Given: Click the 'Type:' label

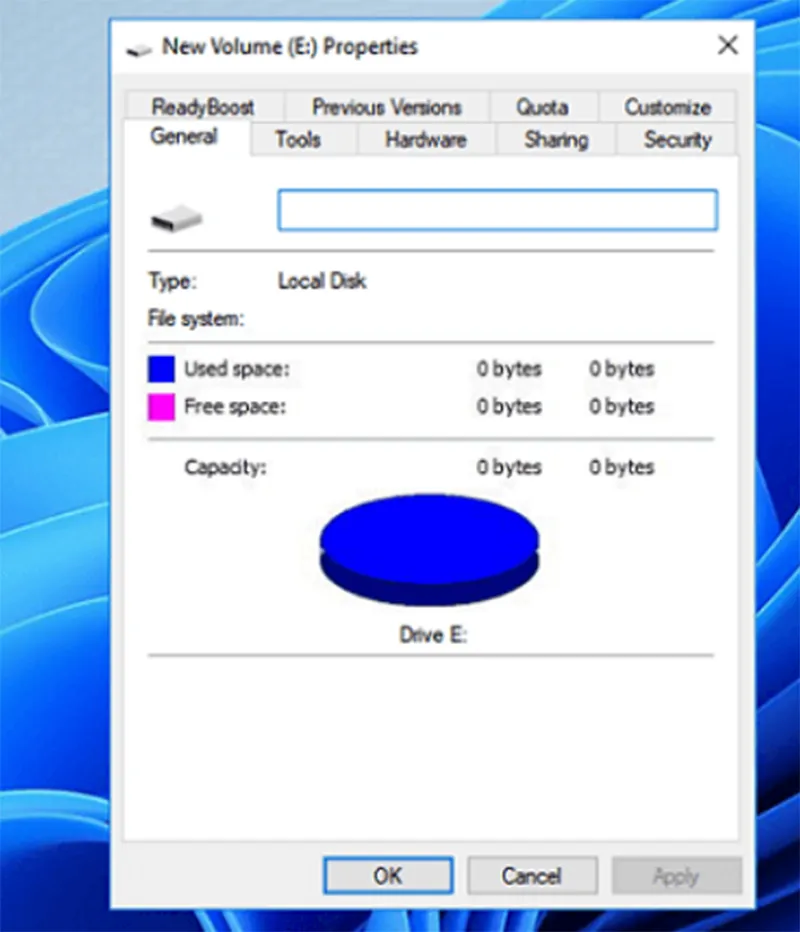Looking at the screenshot, I should [x=172, y=281].
